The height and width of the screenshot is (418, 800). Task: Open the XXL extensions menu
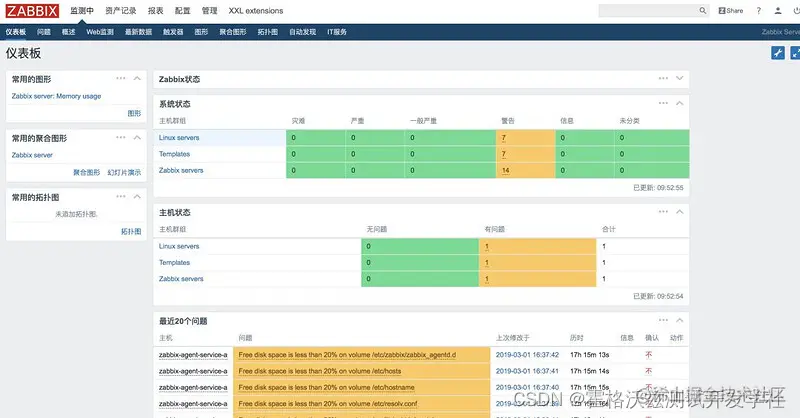coord(256,11)
